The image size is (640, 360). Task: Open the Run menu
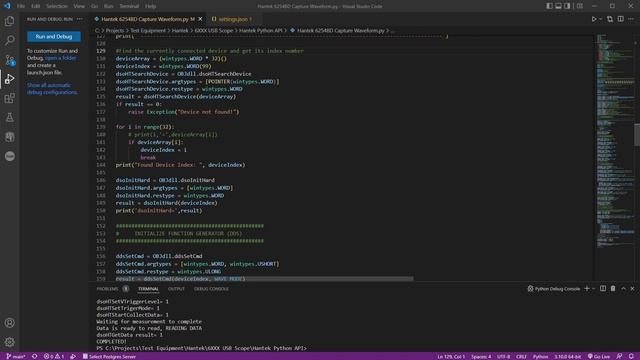click(x=108, y=6)
